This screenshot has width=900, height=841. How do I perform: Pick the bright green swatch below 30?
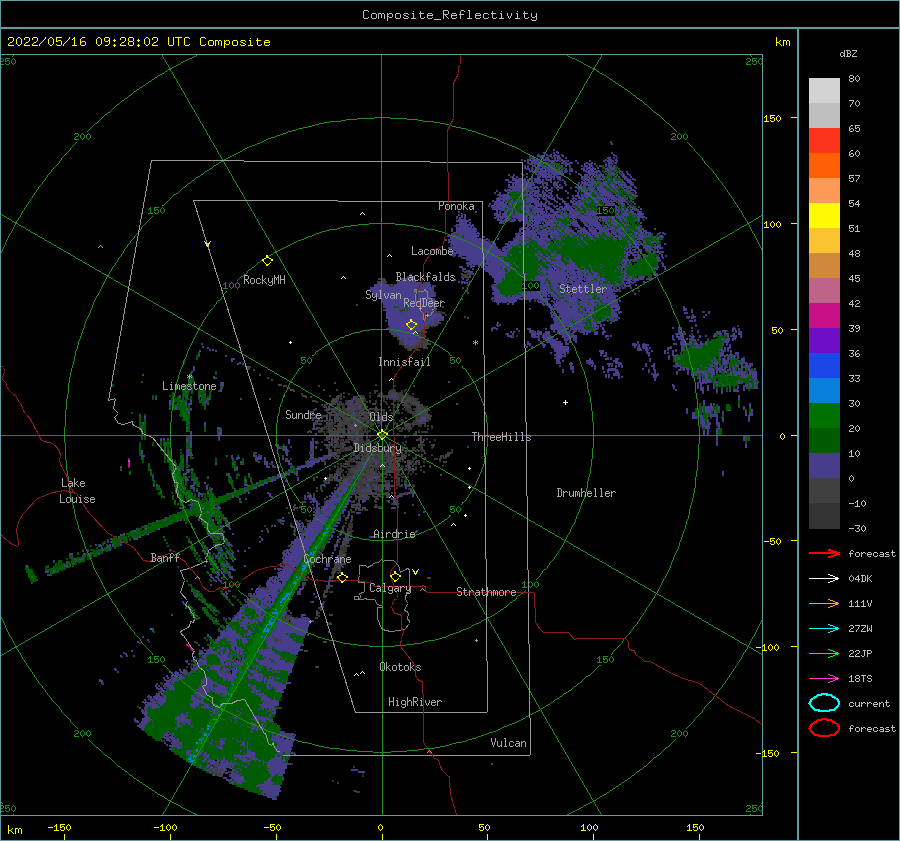click(x=824, y=416)
